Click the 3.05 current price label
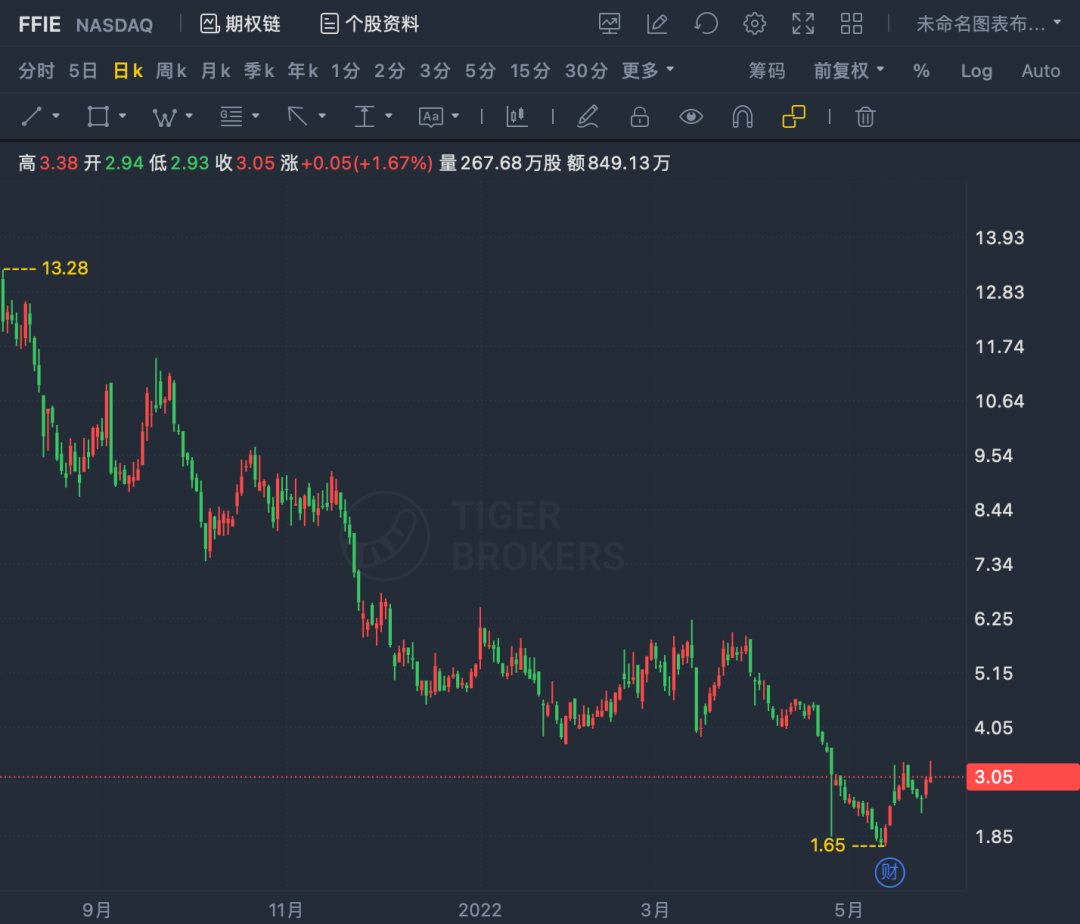The height and width of the screenshot is (924, 1080). [x=1022, y=777]
